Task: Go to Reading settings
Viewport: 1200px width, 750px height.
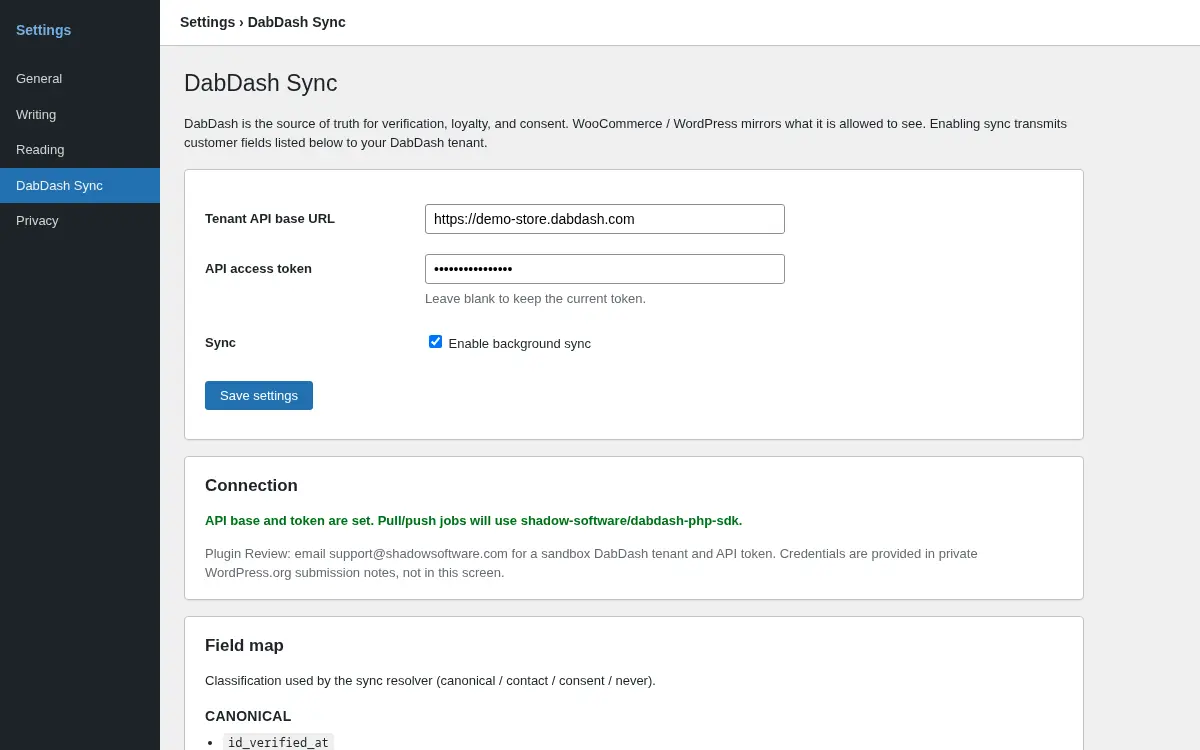Action: coord(80,150)
